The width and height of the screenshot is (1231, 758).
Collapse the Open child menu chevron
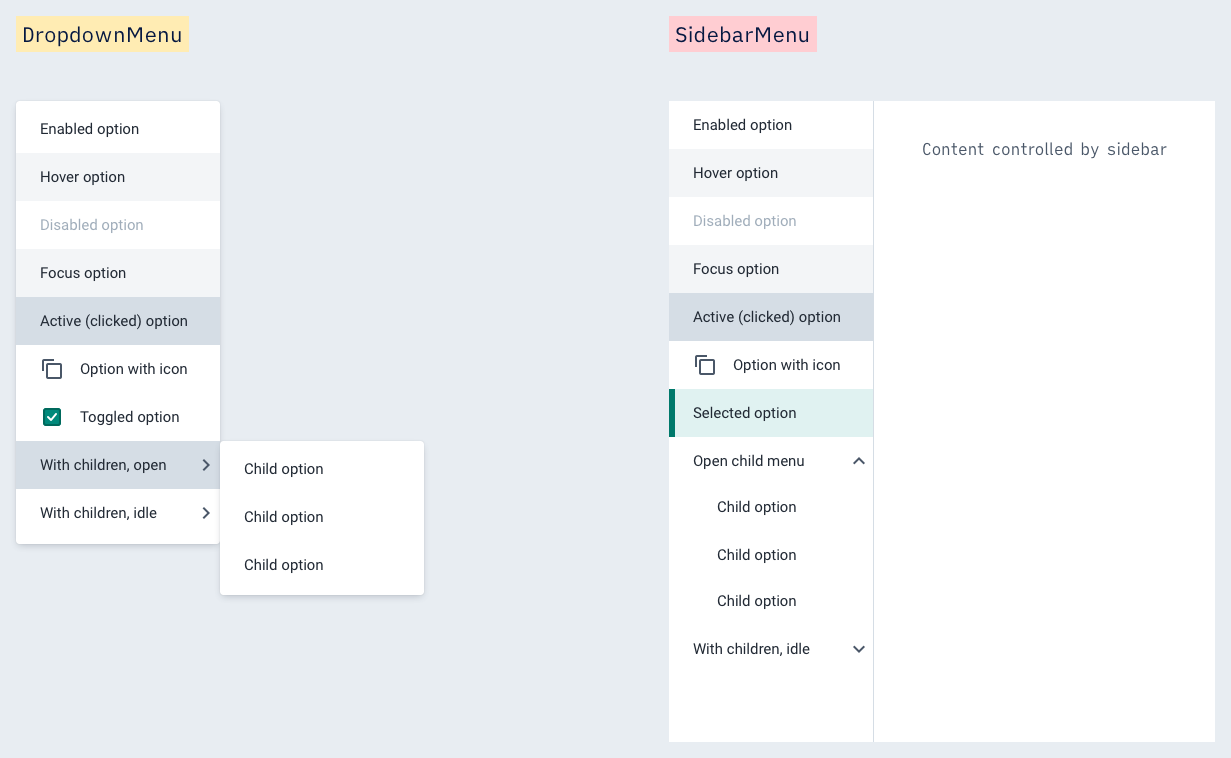click(858, 461)
